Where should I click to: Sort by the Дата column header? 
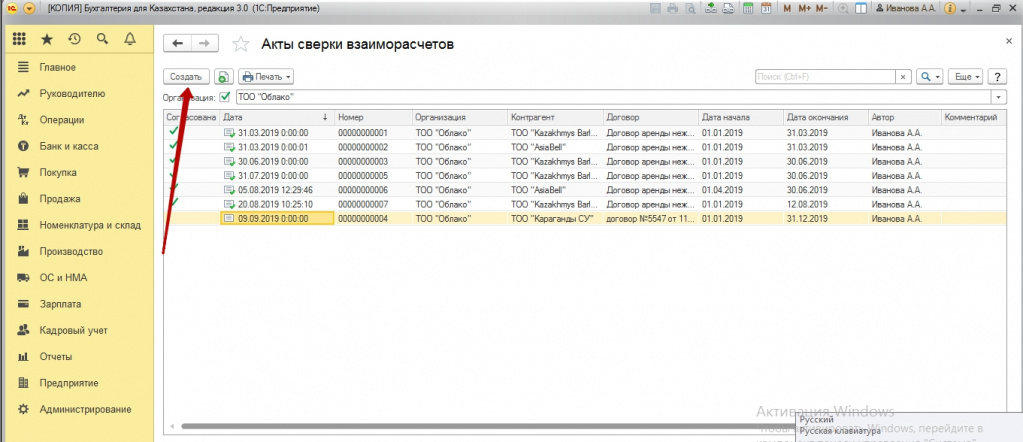click(x=277, y=118)
